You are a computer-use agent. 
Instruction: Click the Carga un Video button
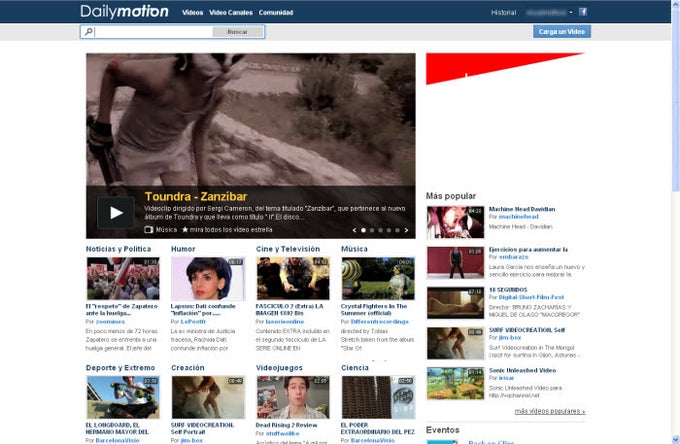pyautogui.click(x=562, y=31)
